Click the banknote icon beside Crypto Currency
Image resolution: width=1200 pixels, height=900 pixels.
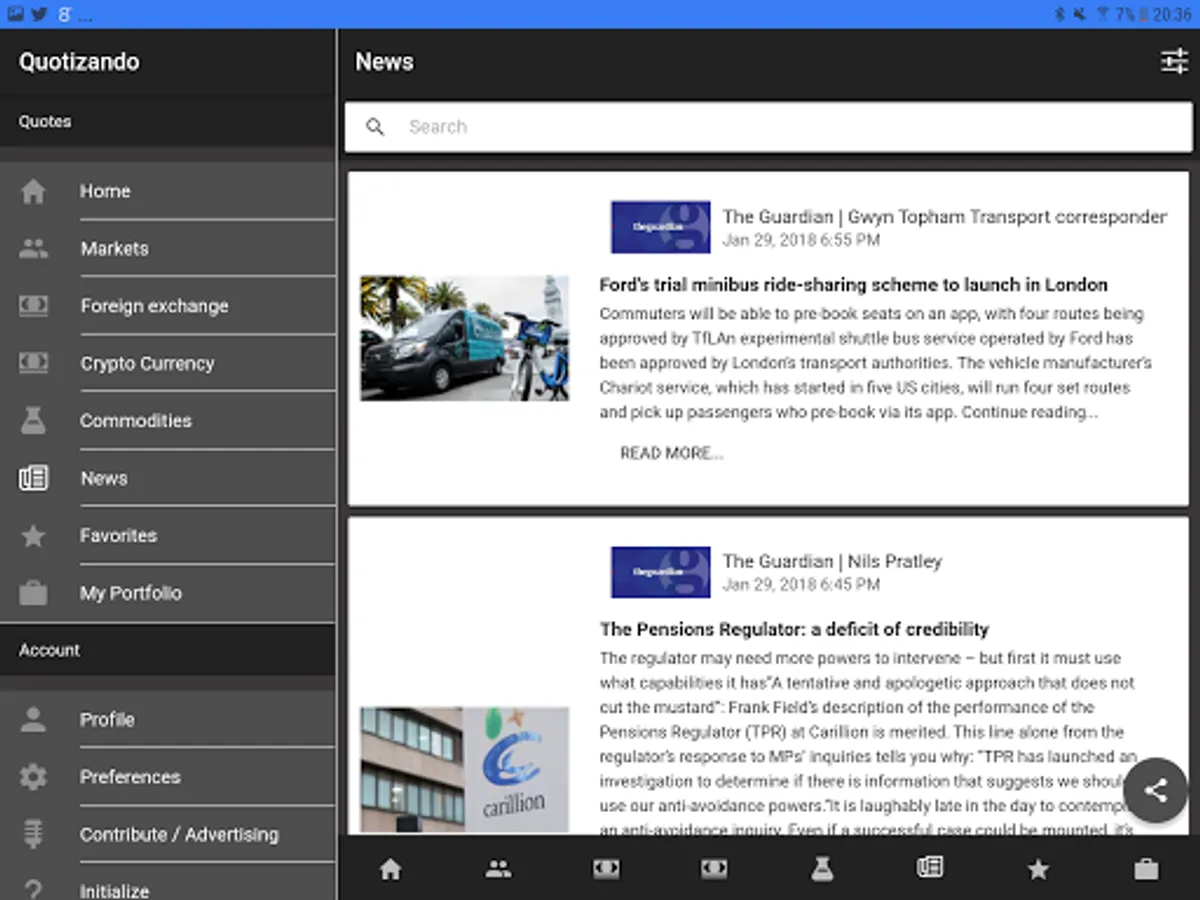click(33, 363)
